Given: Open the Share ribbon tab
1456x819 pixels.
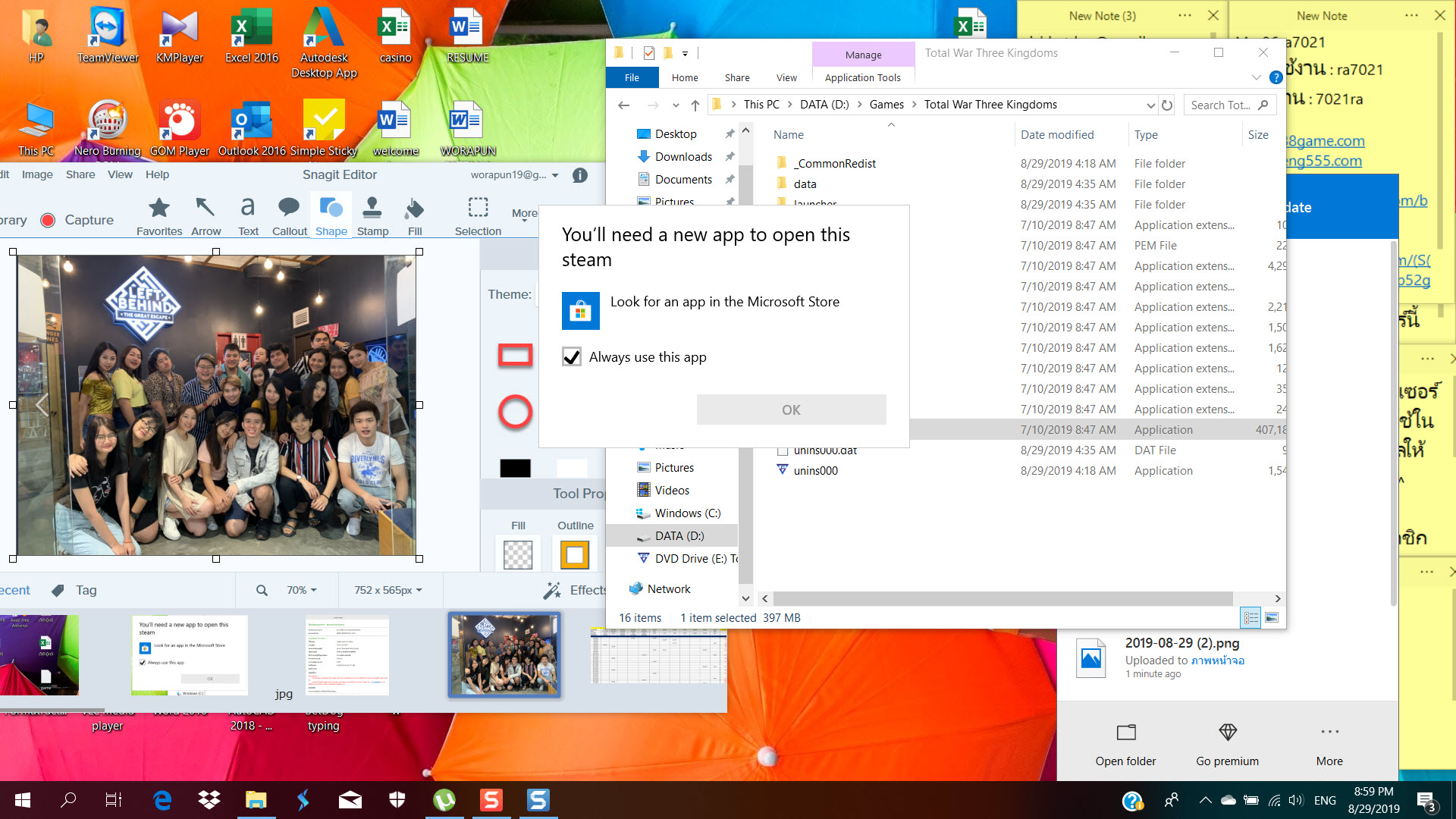Looking at the screenshot, I should (x=736, y=77).
